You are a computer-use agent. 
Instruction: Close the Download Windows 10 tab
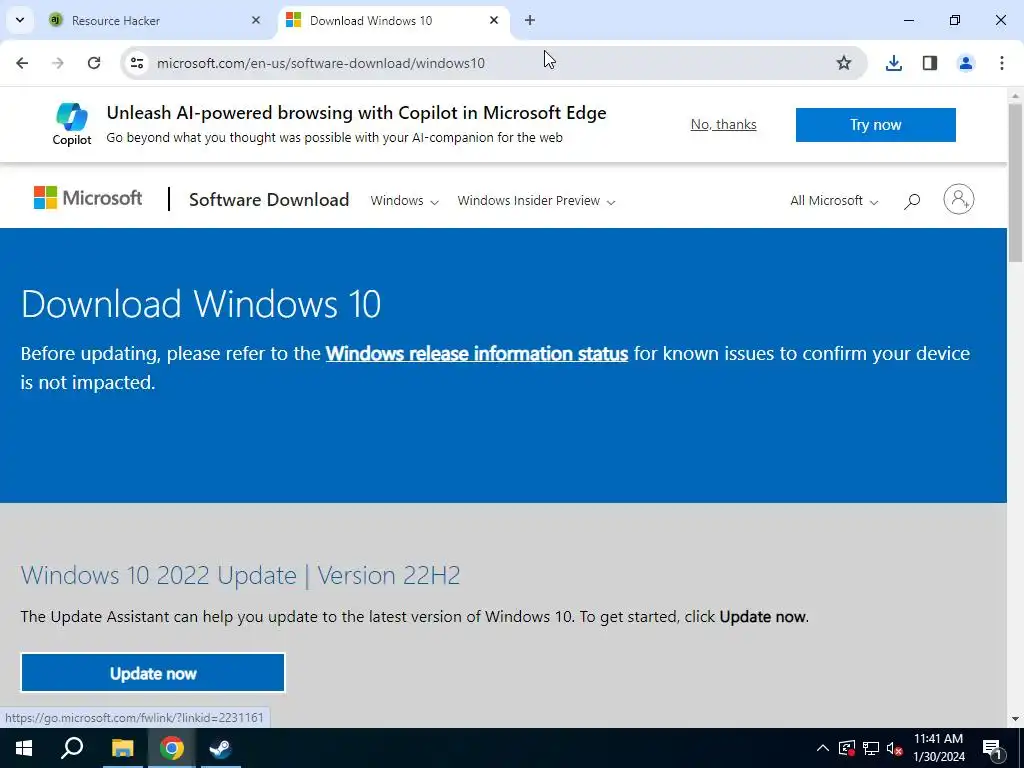click(x=494, y=20)
